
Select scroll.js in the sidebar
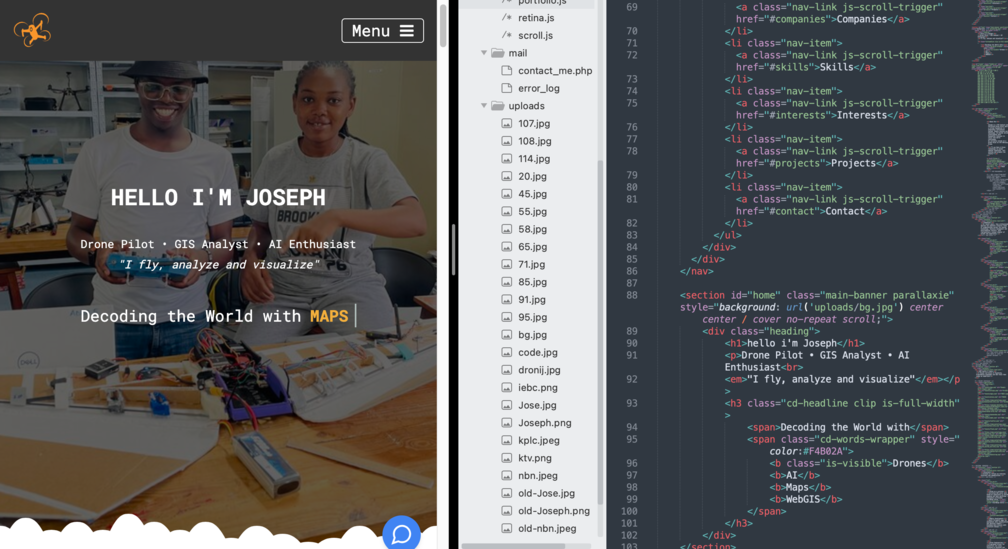535,35
